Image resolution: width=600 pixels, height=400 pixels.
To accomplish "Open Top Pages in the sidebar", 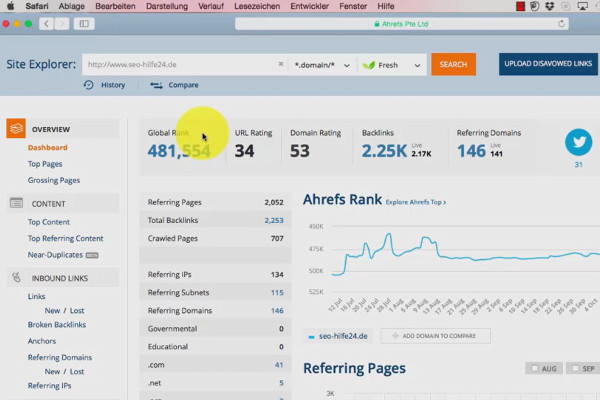I will [x=45, y=164].
